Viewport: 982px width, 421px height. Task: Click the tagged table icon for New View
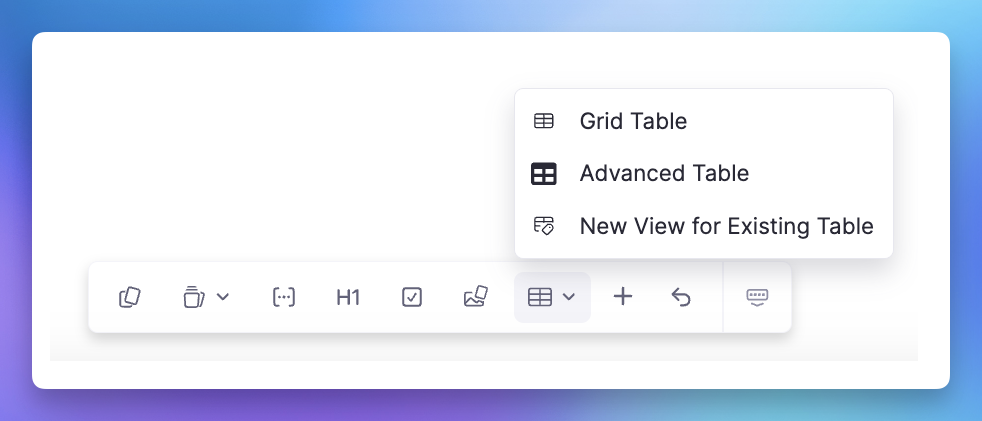coord(544,226)
